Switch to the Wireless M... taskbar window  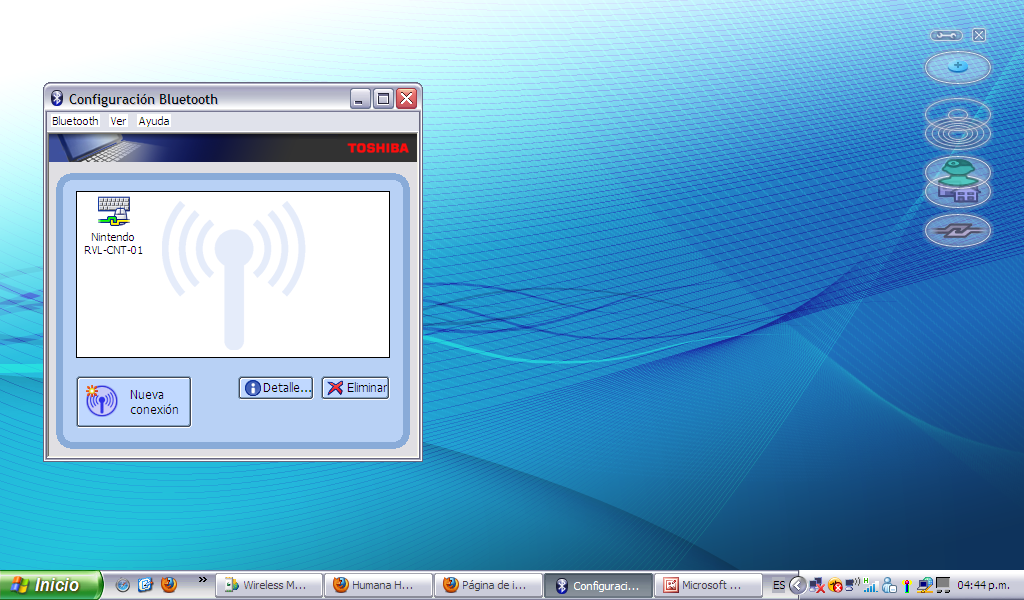click(x=270, y=585)
